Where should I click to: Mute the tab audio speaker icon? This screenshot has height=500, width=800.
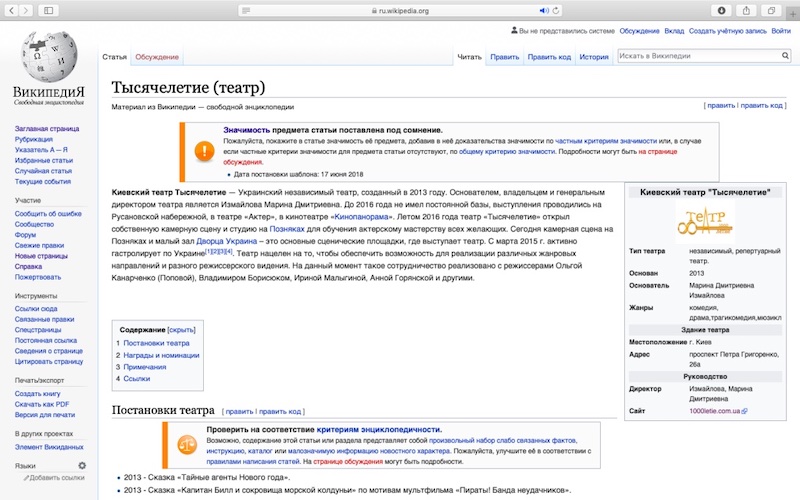[544, 10]
